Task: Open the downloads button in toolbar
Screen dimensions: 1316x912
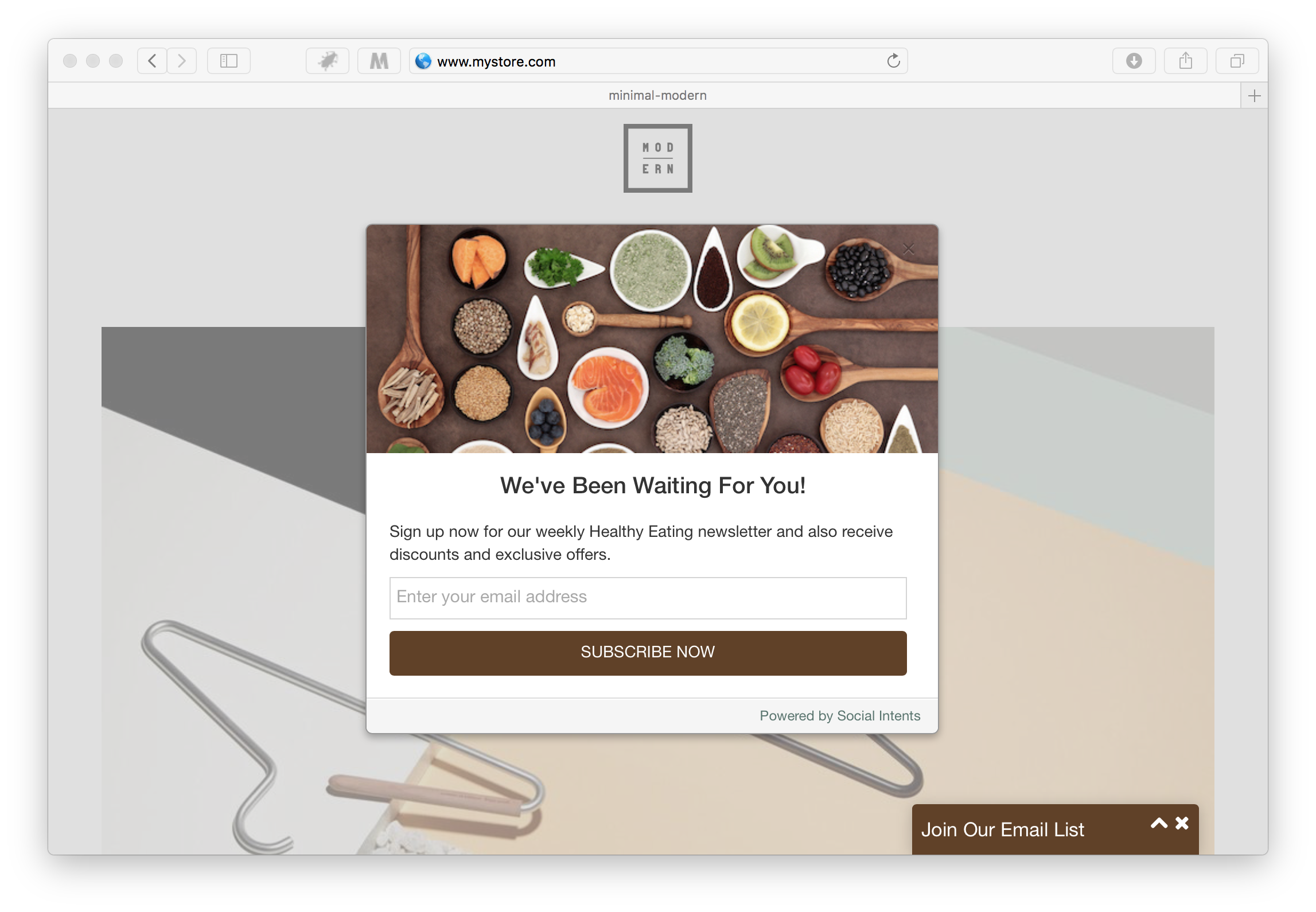Action: click(x=1134, y=61)
